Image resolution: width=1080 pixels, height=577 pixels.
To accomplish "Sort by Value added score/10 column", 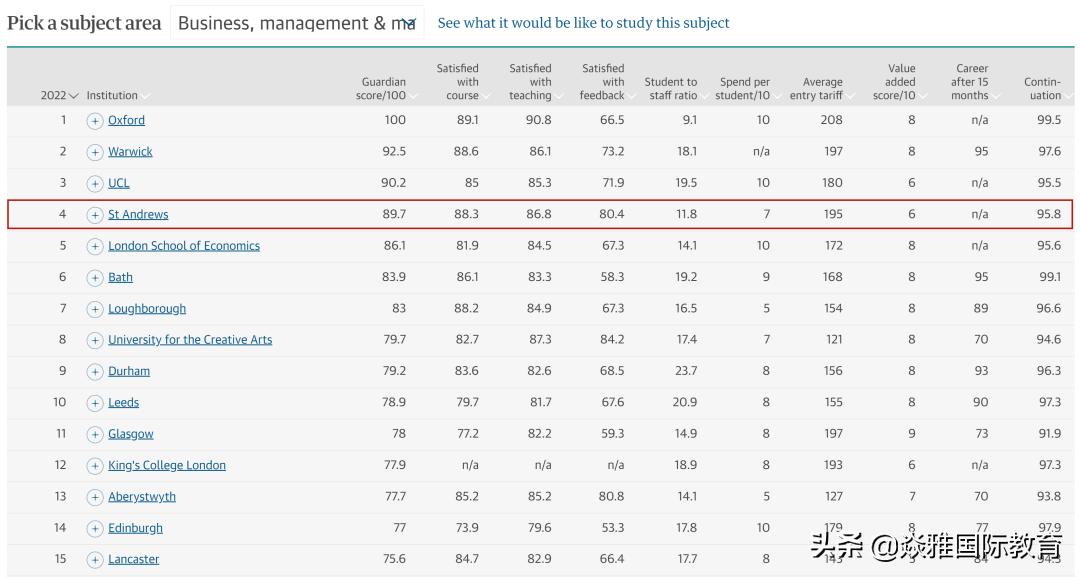I will tap(900, 82).
